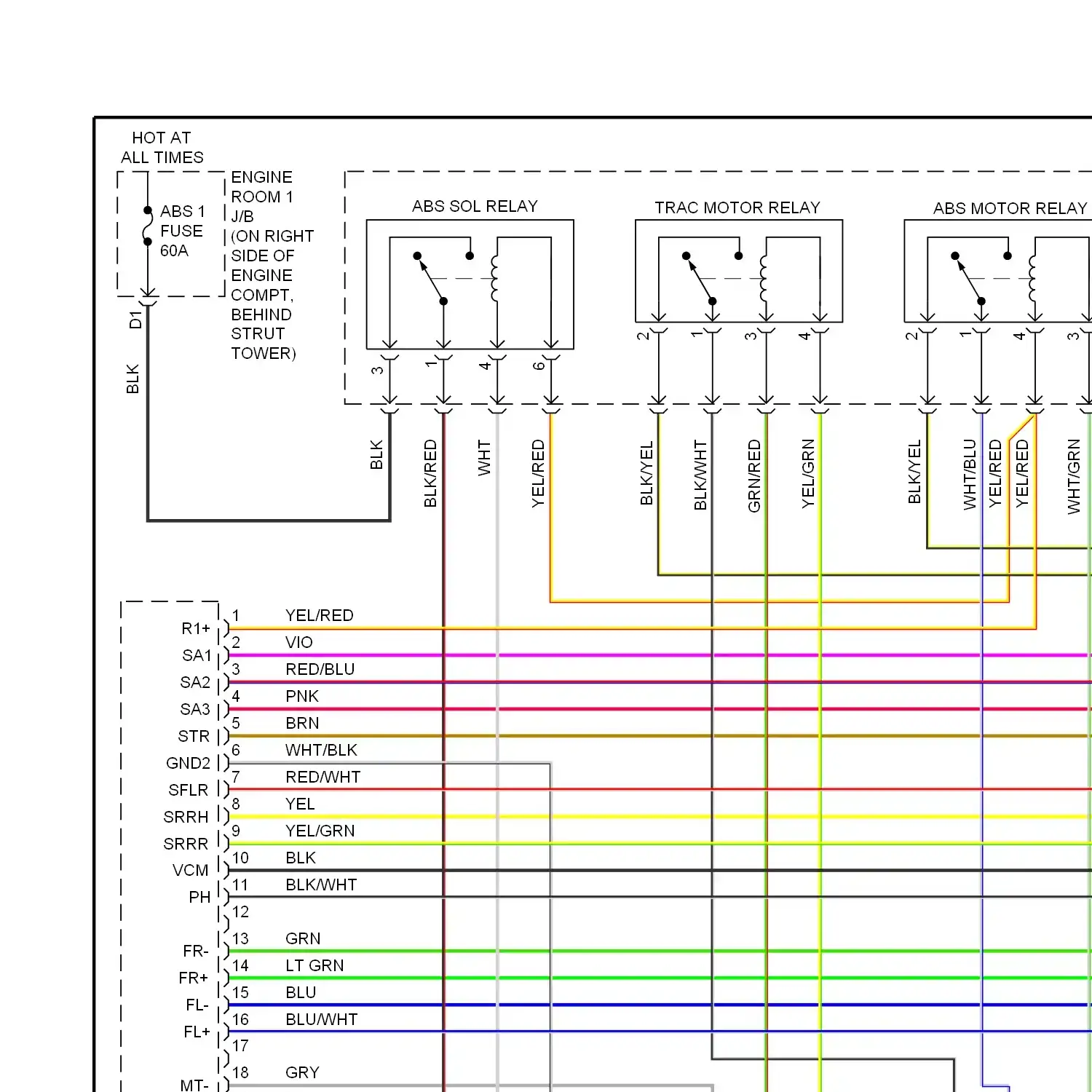Image resolution: width=1092 pixels, height=1092 pixels.
Task: Click the ABS MOTOR RELAY title
Action: pos(1010,208)
